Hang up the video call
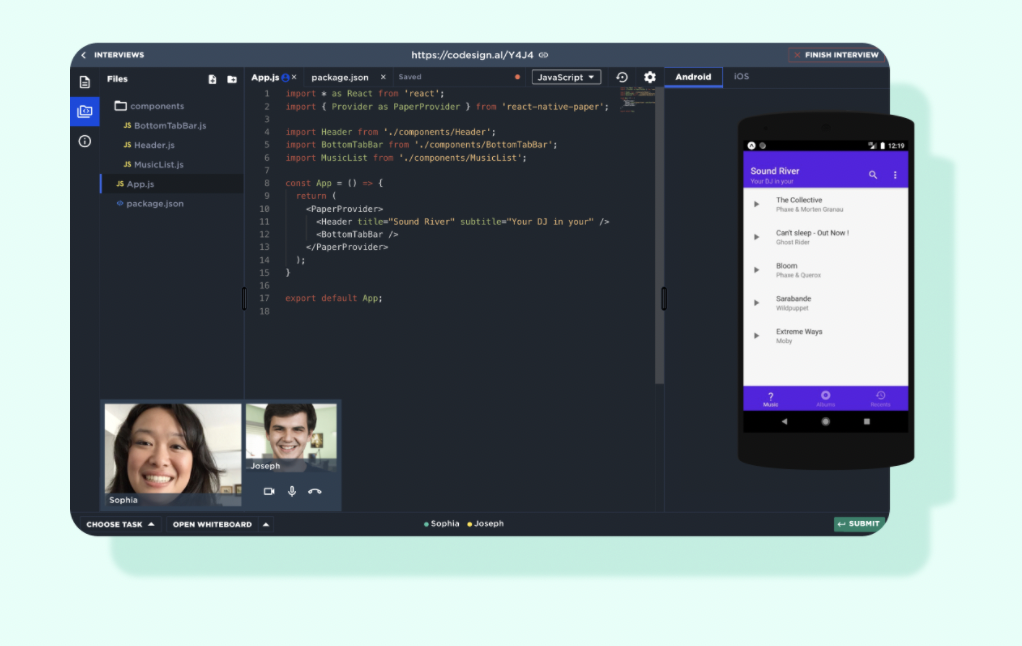The width and height of the screenshot is (1022, 646). tap(315, 492)
